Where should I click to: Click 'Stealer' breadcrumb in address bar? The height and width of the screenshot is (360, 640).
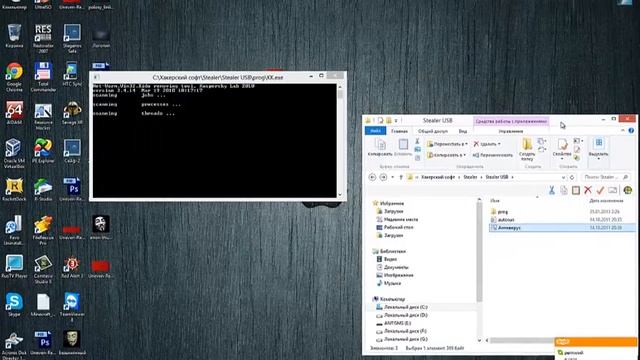pos(470,177)
